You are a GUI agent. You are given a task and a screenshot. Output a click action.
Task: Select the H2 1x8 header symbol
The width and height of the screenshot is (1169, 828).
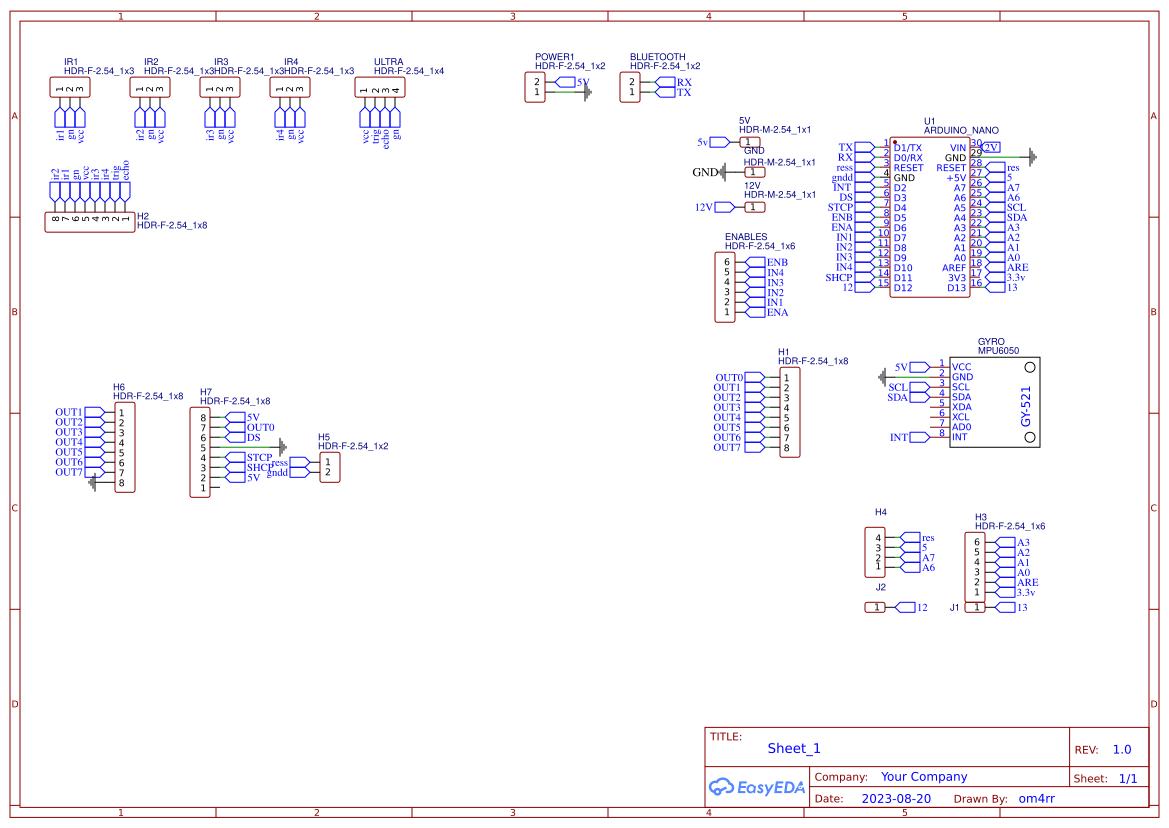tap(90, 222)
